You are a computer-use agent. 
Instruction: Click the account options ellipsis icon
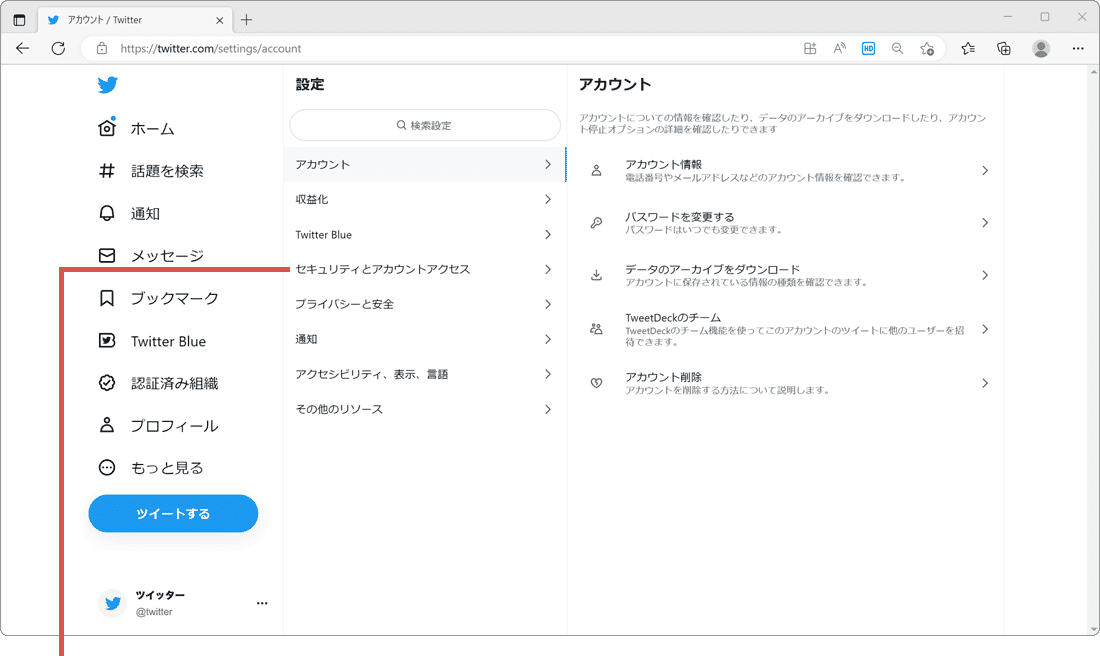[x=262, y=601]
